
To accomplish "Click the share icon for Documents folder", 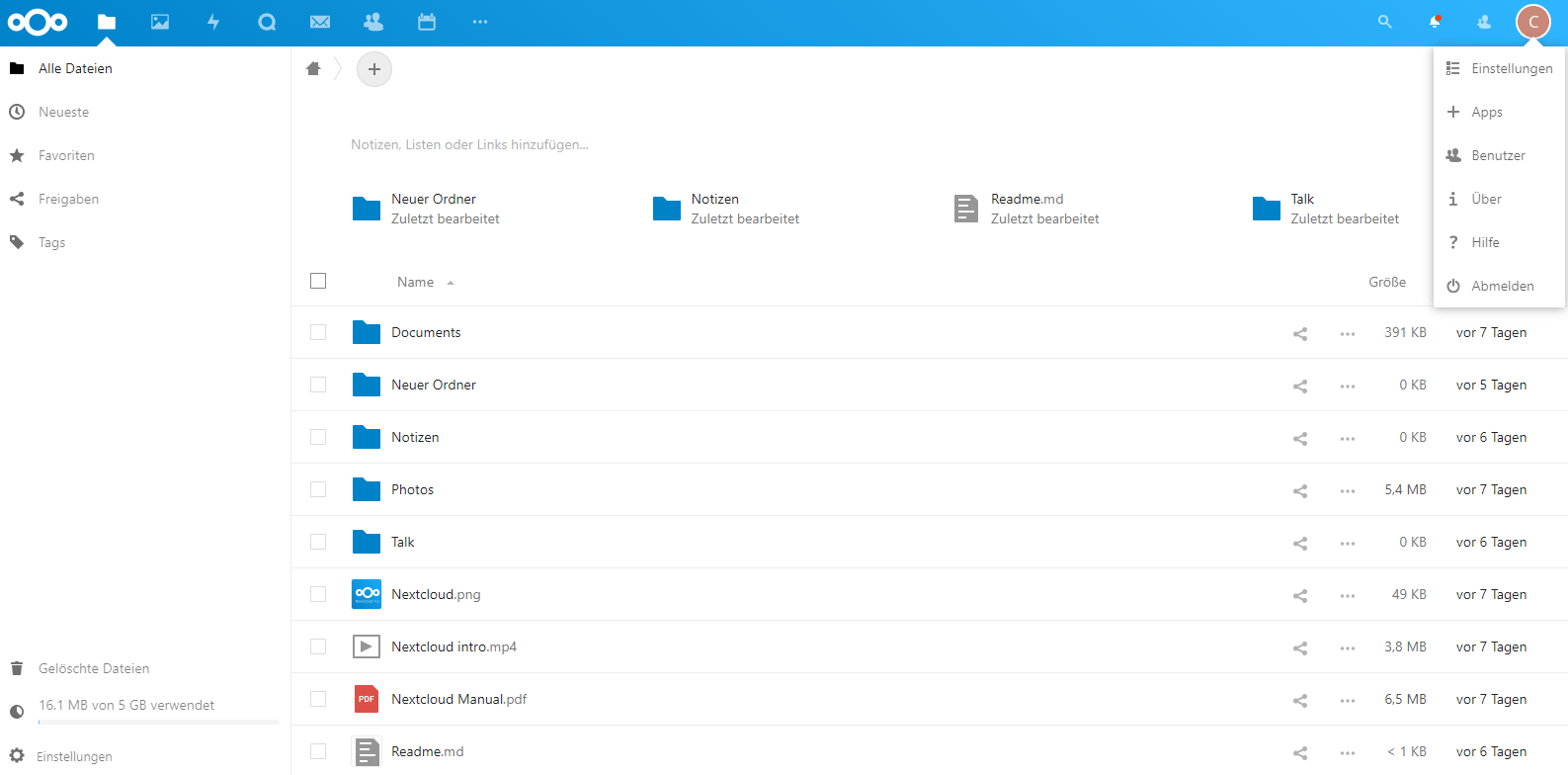I will [x=1300, y=334].
